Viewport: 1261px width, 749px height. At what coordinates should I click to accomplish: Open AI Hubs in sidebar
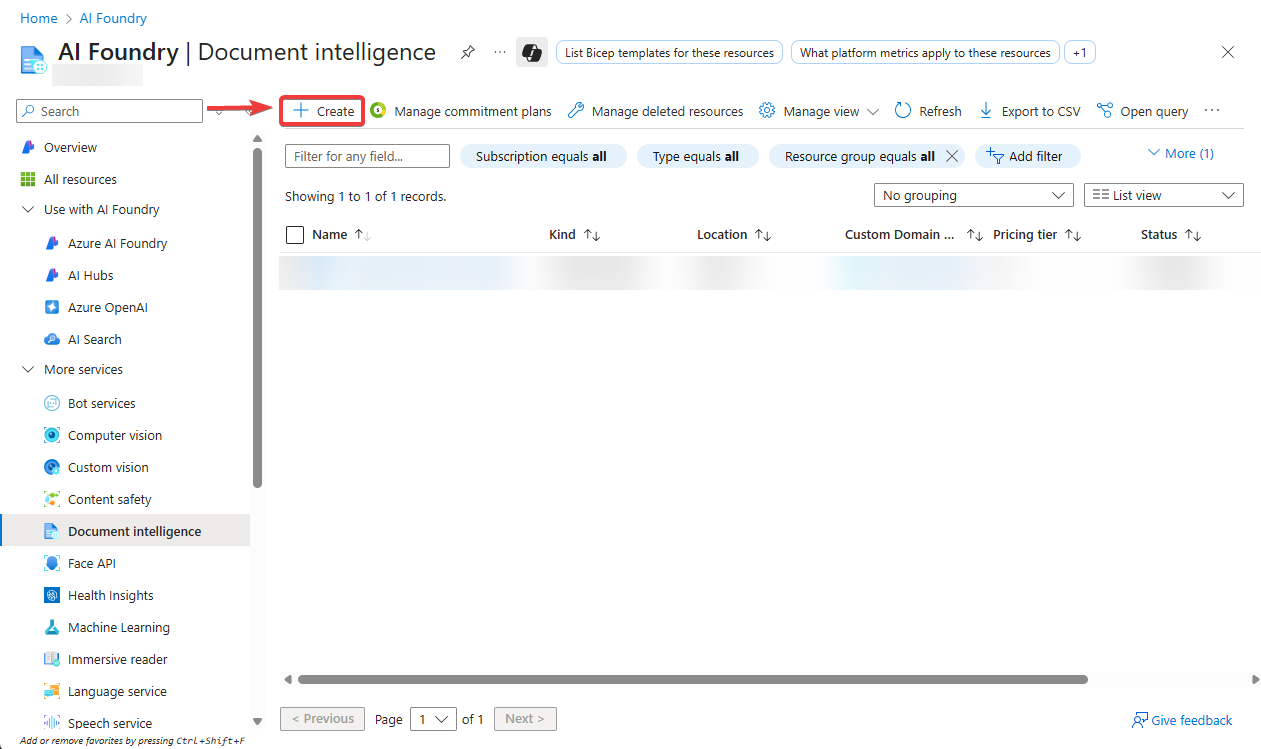pyautogui.click(x=90, y=275)
